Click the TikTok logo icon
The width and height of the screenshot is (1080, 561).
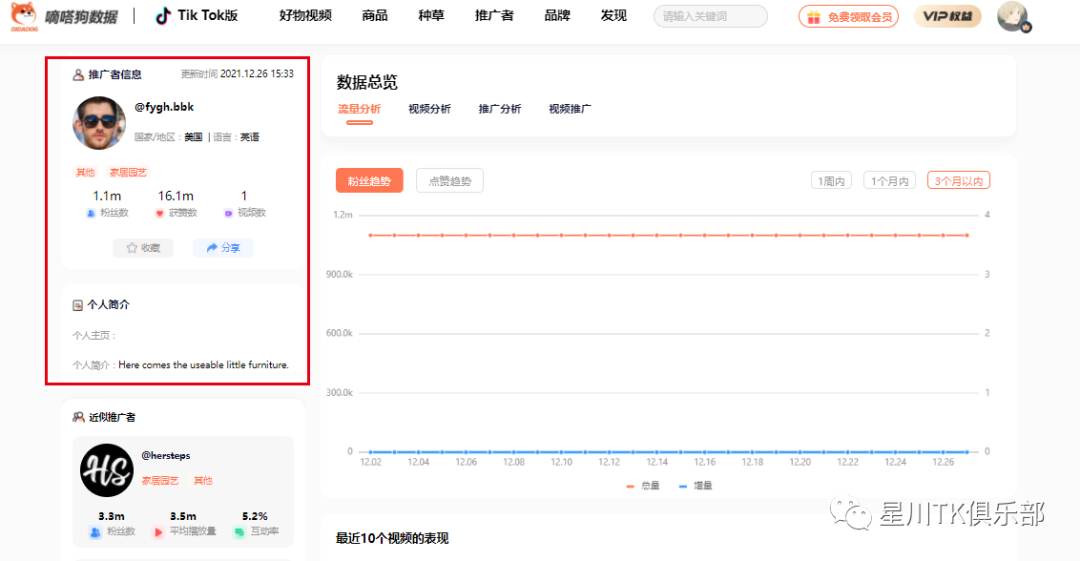click(163, 16)
